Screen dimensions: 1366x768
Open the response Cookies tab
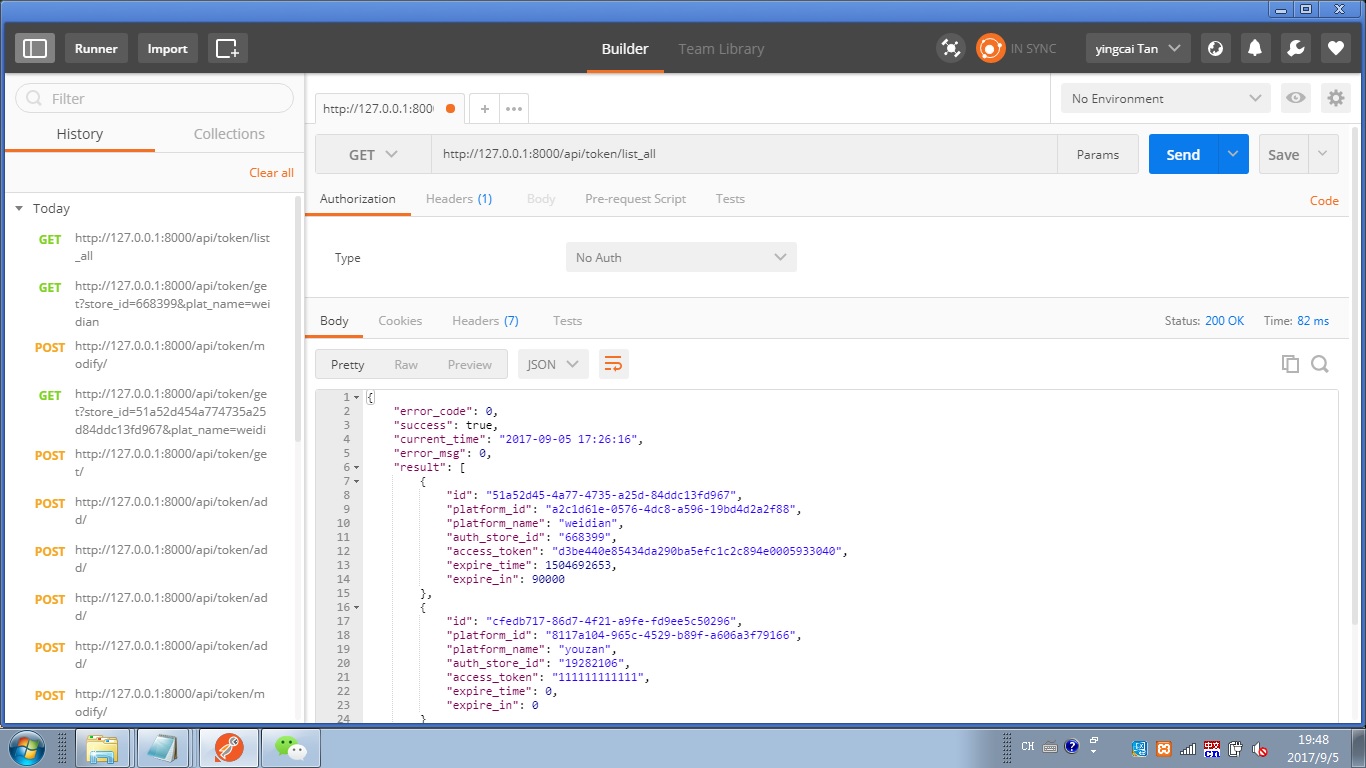400,320
